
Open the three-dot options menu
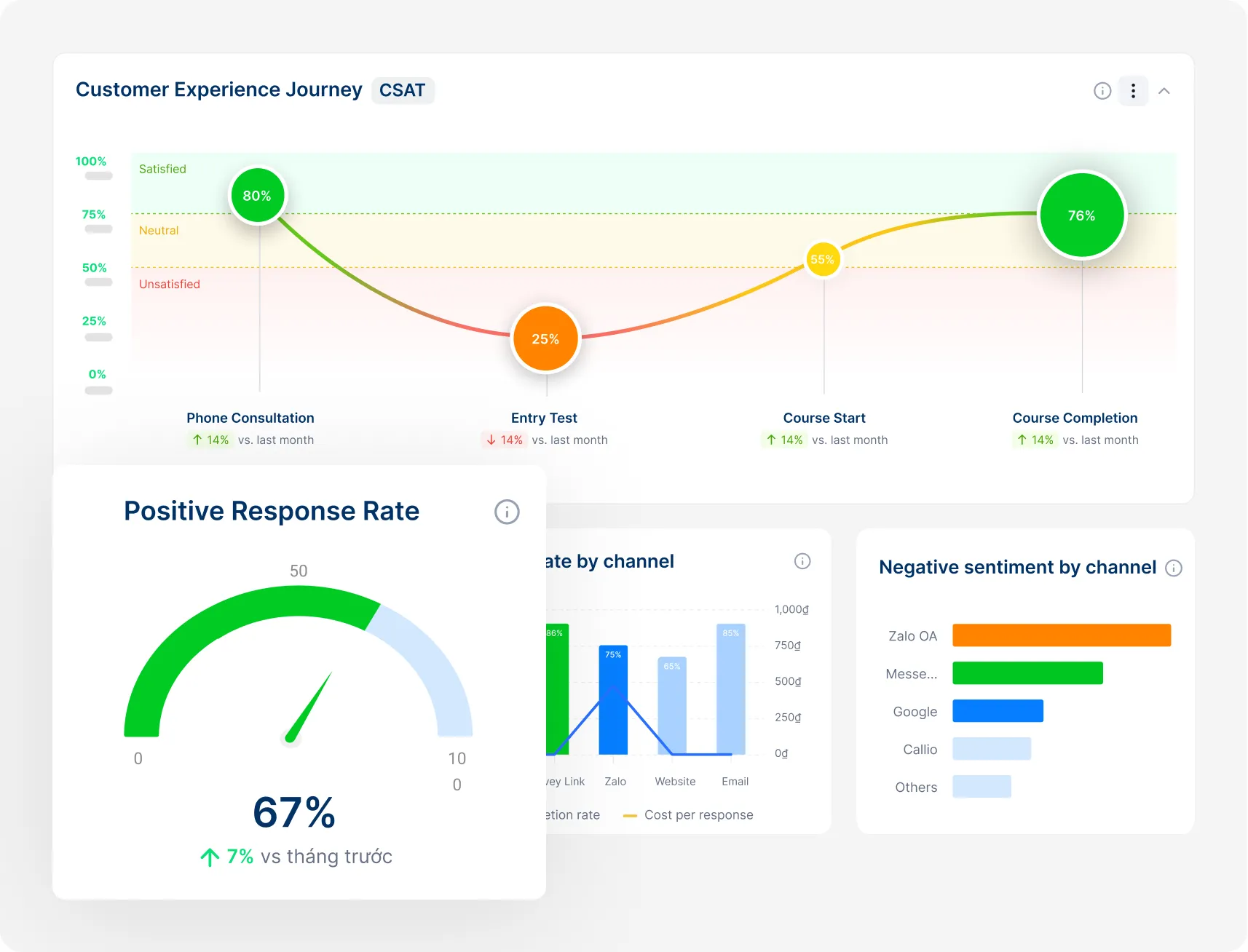click(1133, 91)
